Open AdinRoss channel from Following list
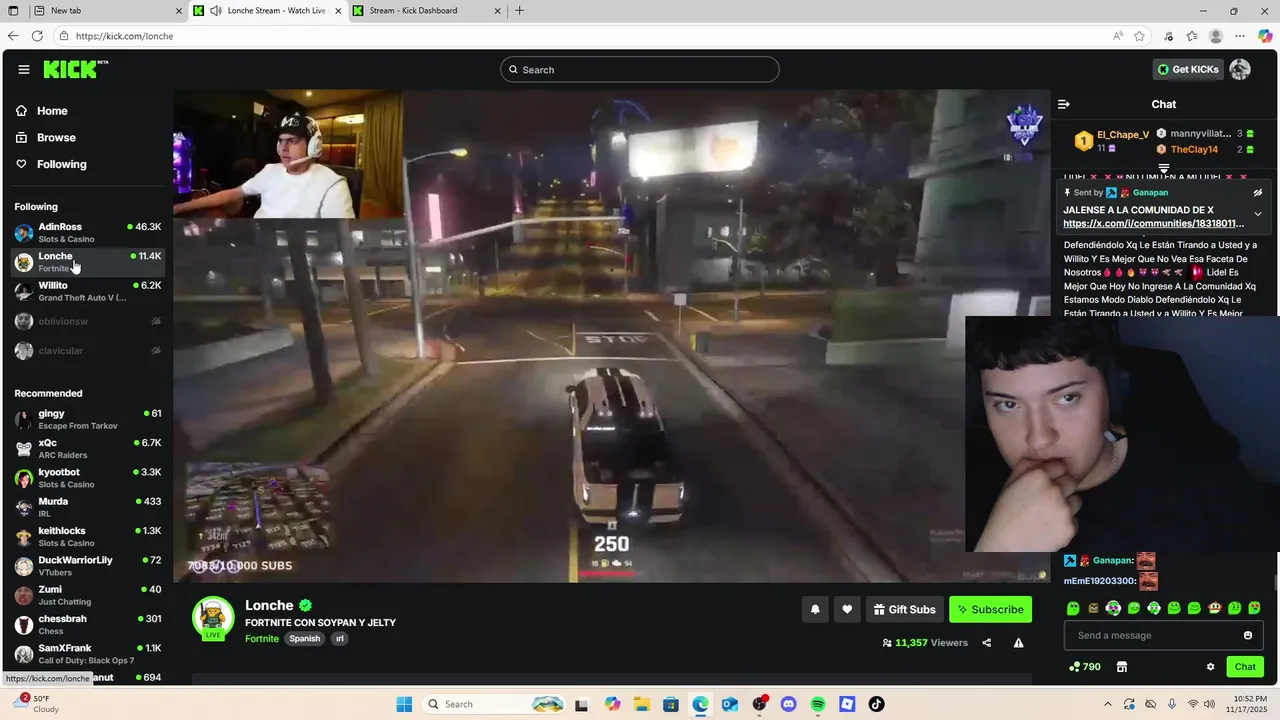 (x=88, y=233)
